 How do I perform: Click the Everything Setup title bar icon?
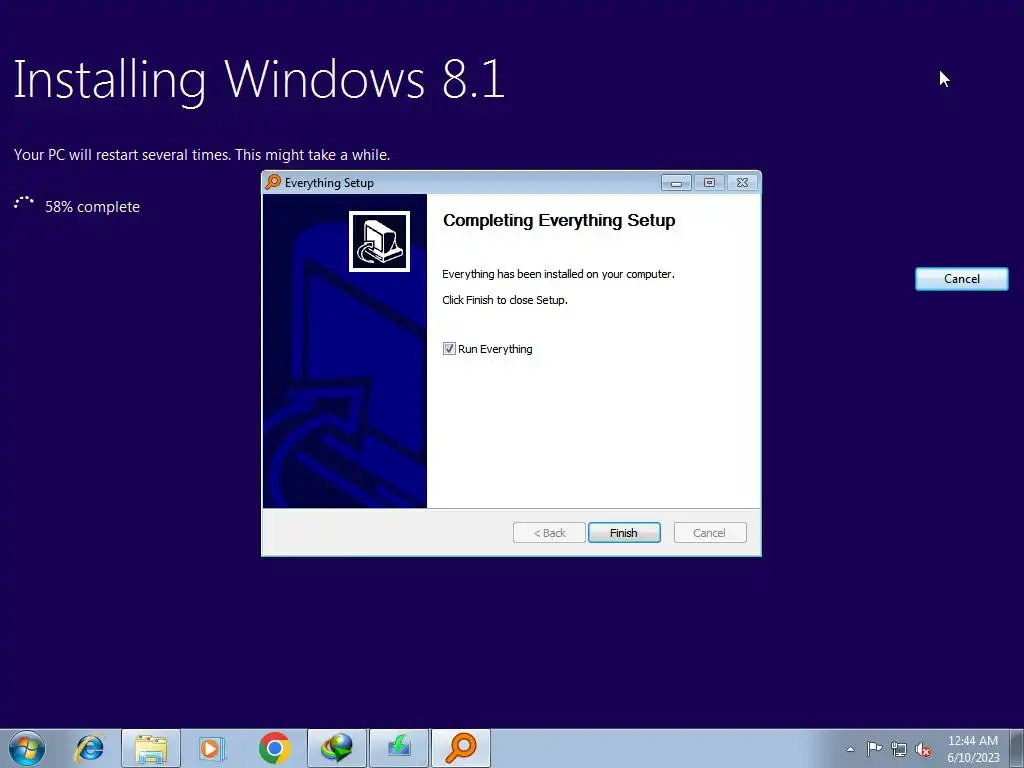tap(273, 182)
